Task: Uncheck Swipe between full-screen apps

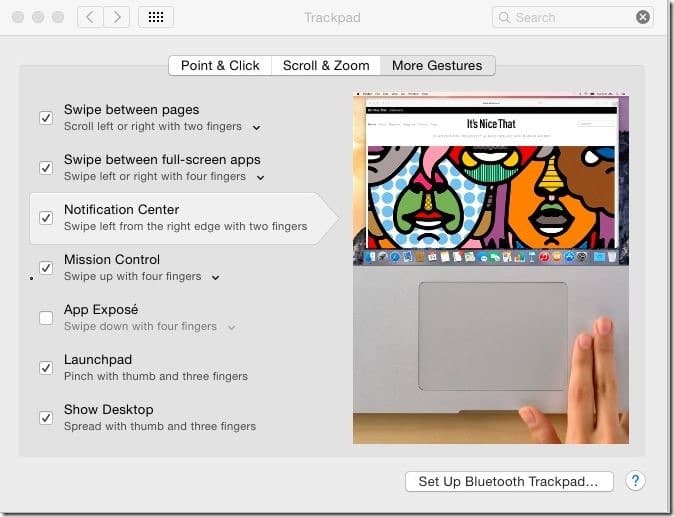Action: point(46,168)
